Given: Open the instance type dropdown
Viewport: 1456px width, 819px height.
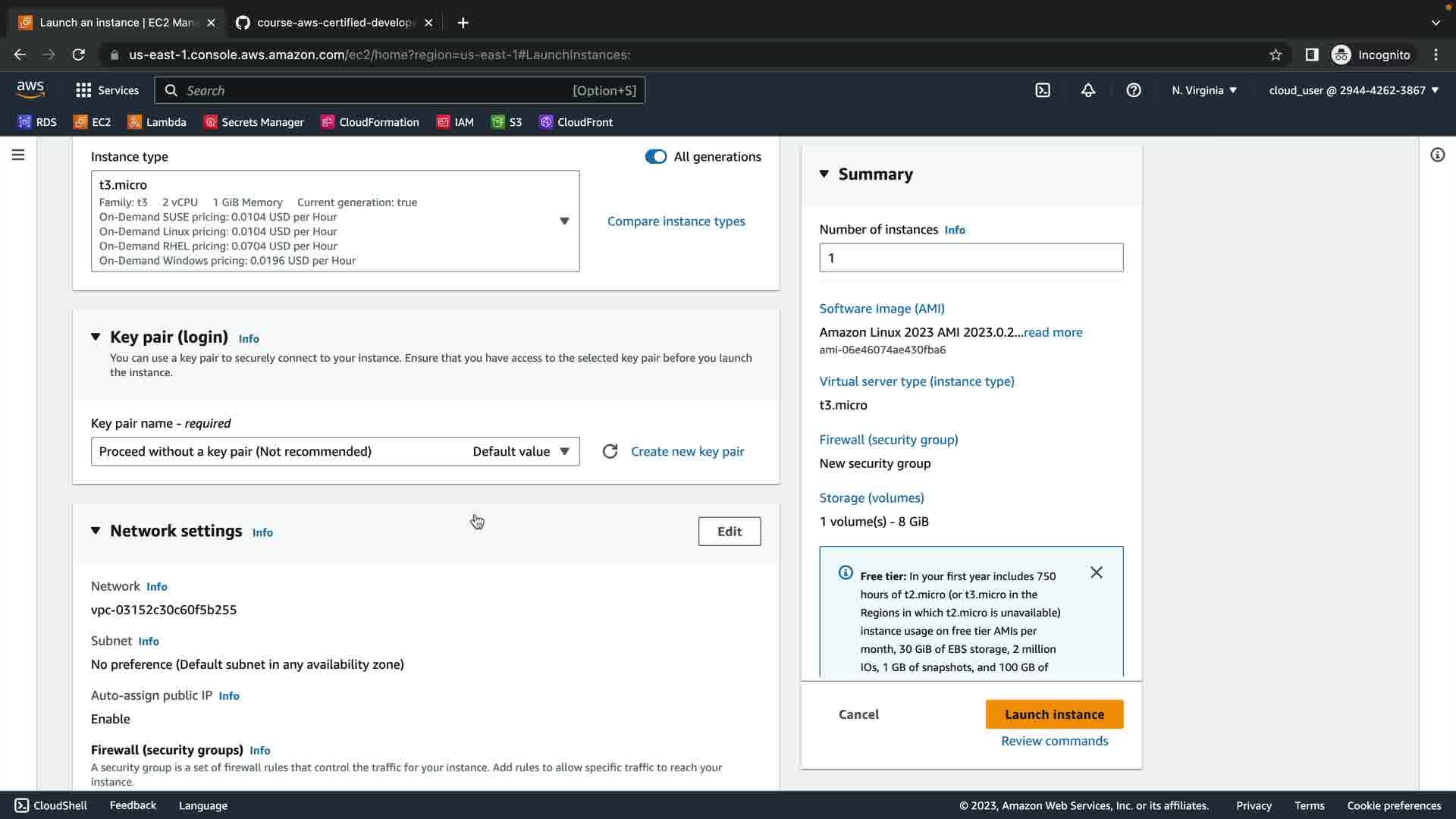Looking at the screenshot, I should [564, 221].
